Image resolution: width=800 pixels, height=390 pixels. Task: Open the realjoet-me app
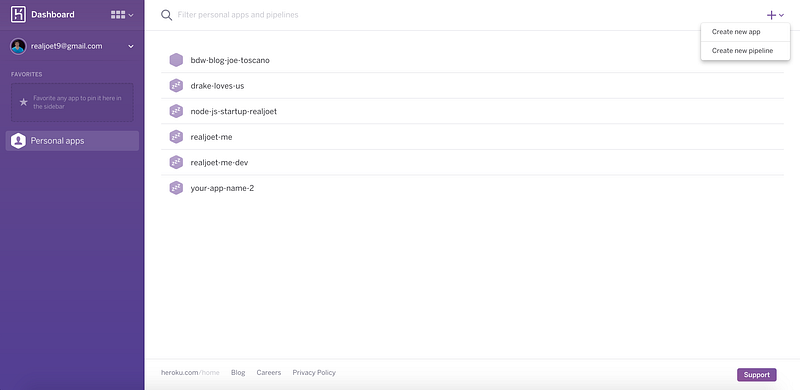211,137
